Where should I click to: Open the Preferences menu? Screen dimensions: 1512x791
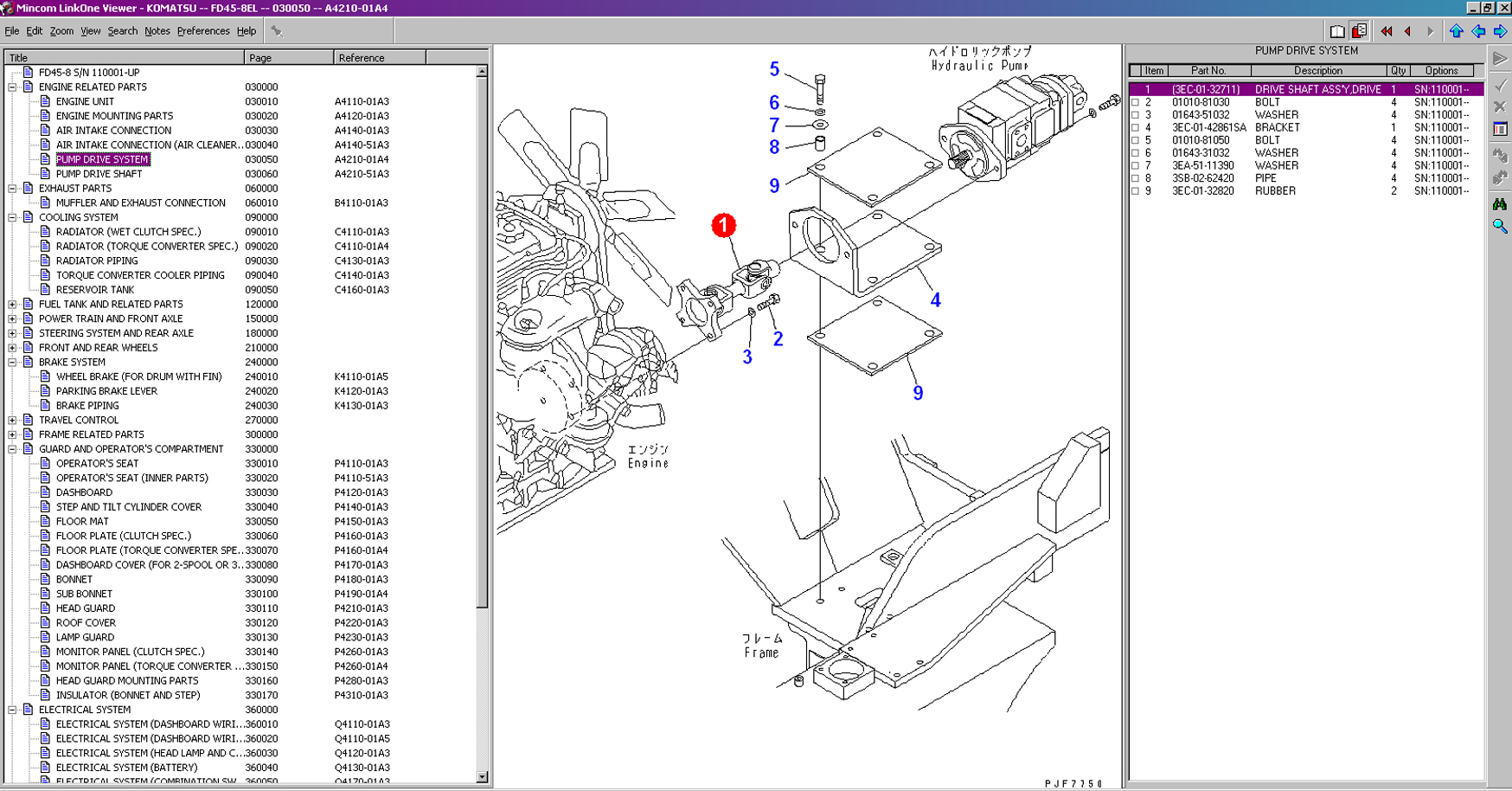click(x=203, y=31)
